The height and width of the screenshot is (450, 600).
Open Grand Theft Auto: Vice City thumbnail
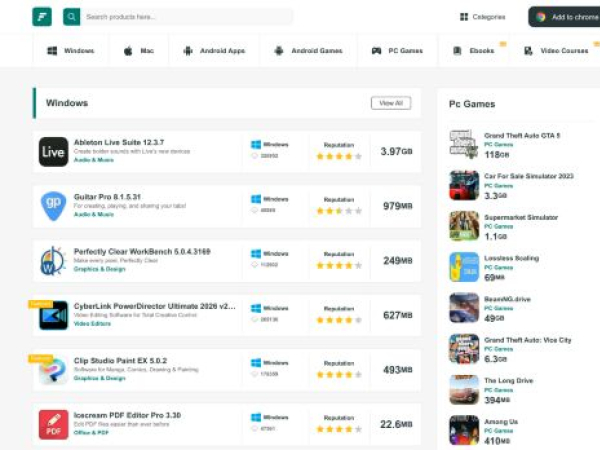point(464,349)
